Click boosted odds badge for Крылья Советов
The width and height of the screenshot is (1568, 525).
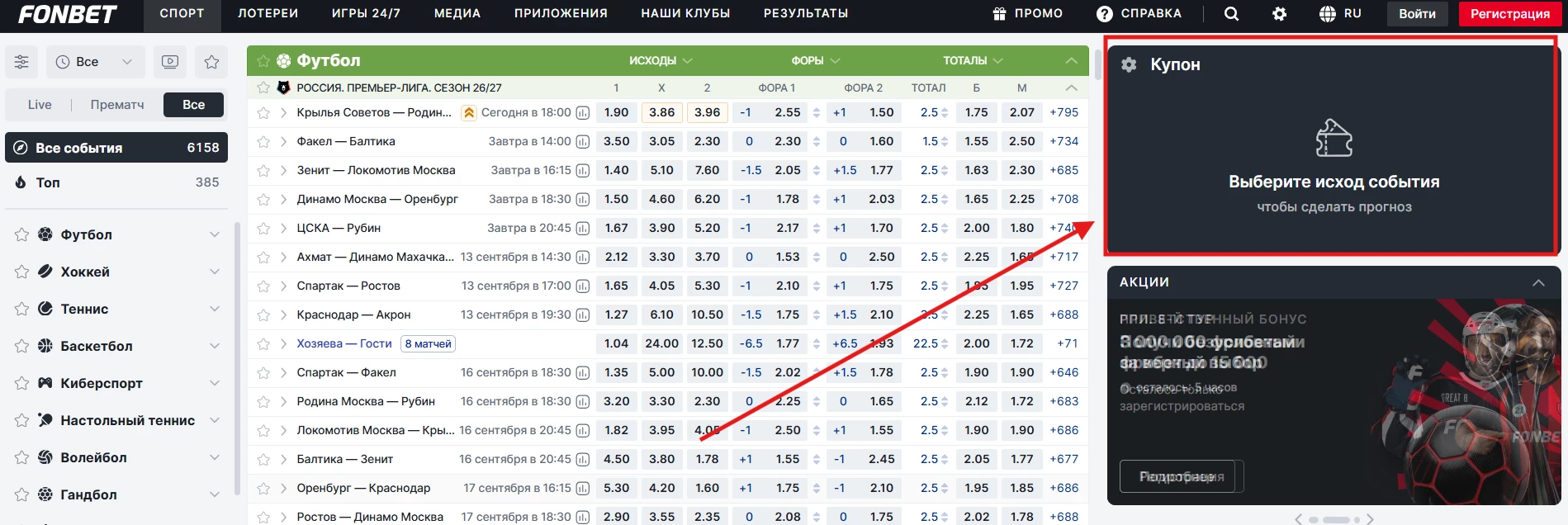[x=469, y=113]
